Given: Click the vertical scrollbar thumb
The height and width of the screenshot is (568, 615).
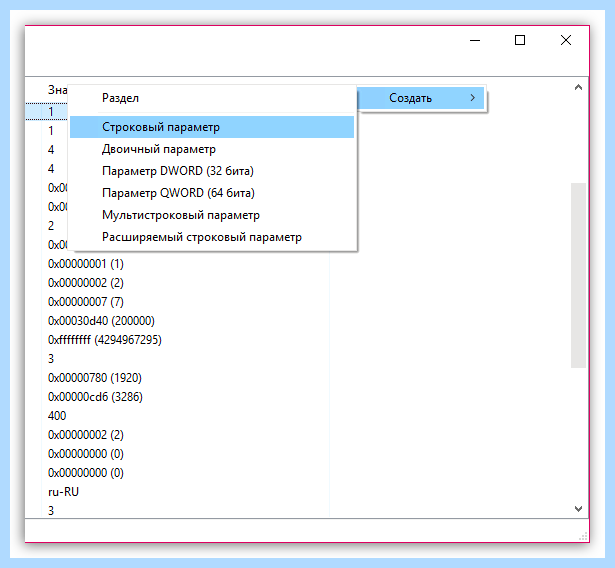Looking at the screenshot, I should pos(578,275).
